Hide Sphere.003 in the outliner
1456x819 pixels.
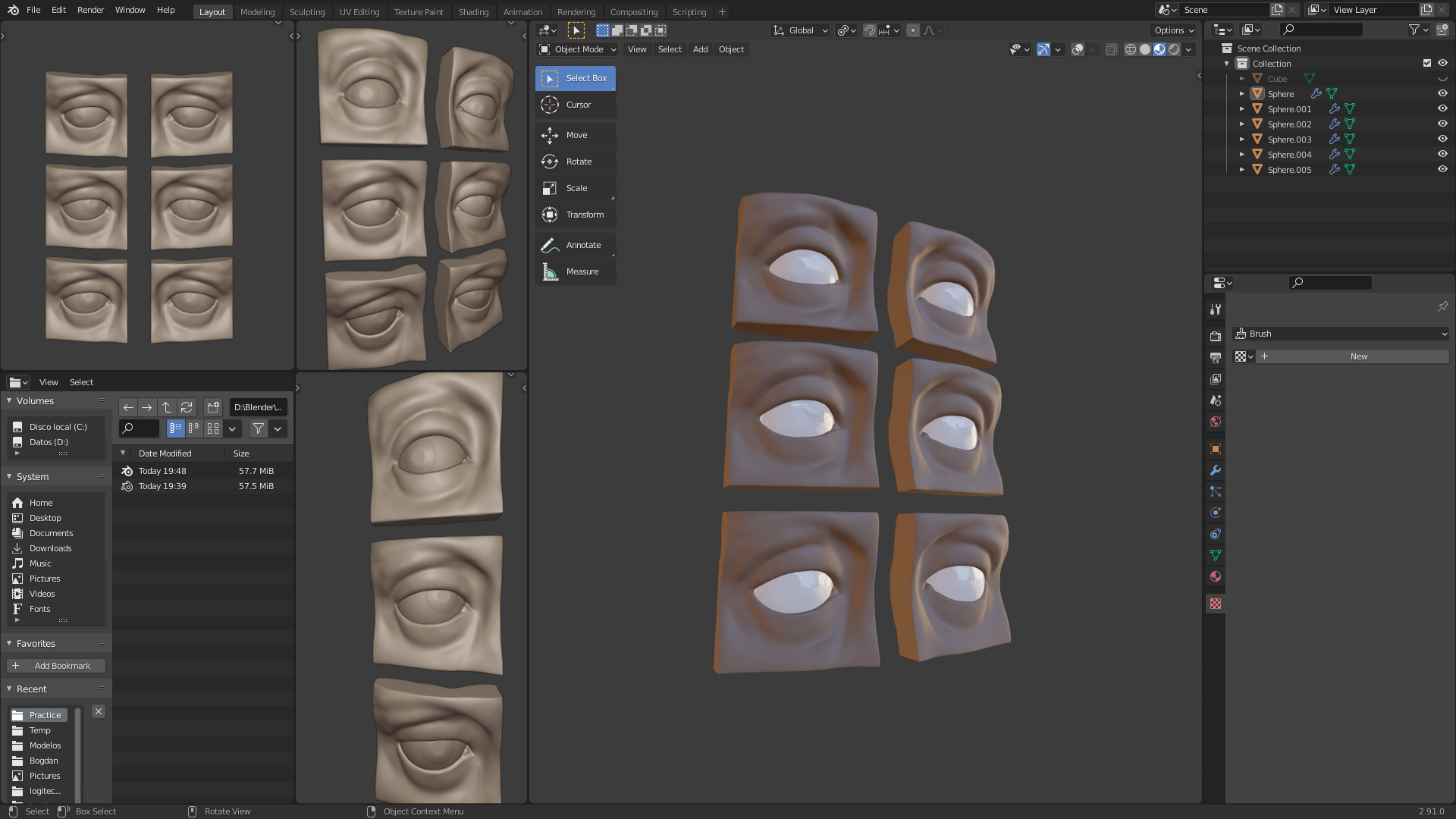coord(1442,139)
